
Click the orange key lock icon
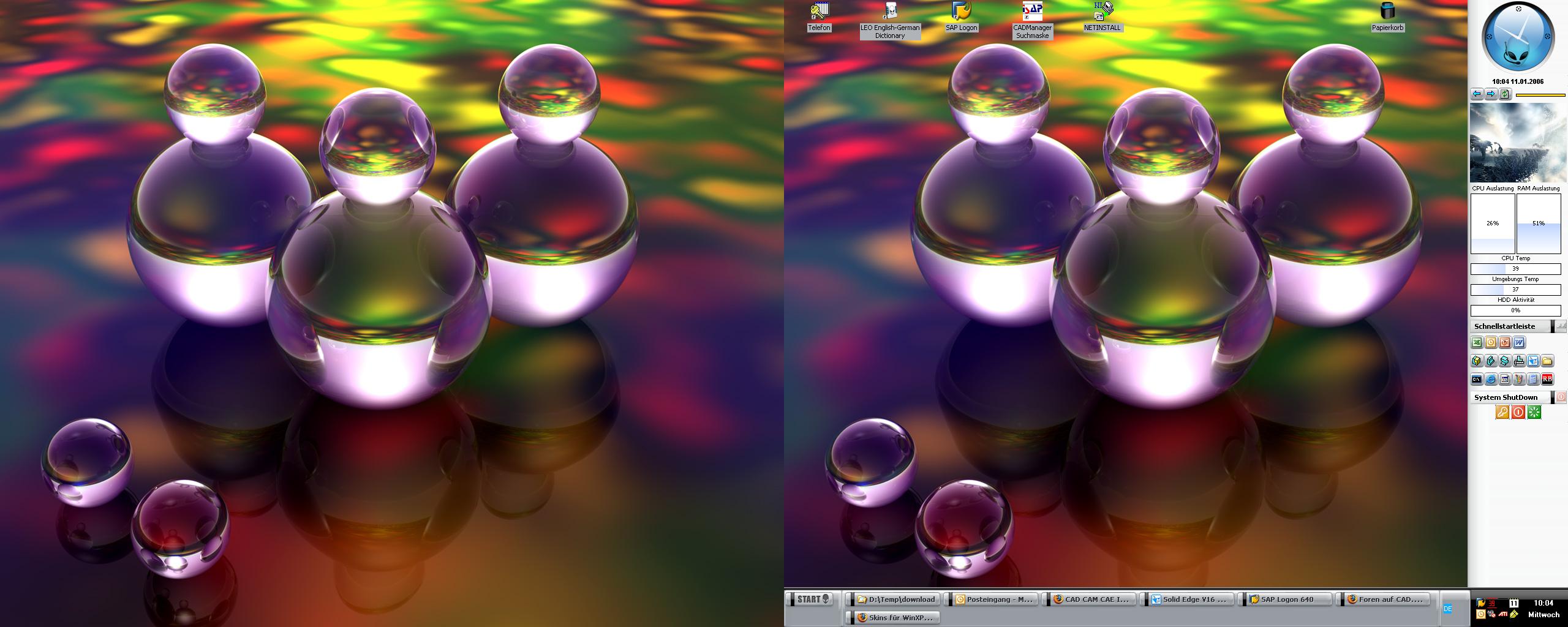pyautogui.click(x=1502, y=412)
